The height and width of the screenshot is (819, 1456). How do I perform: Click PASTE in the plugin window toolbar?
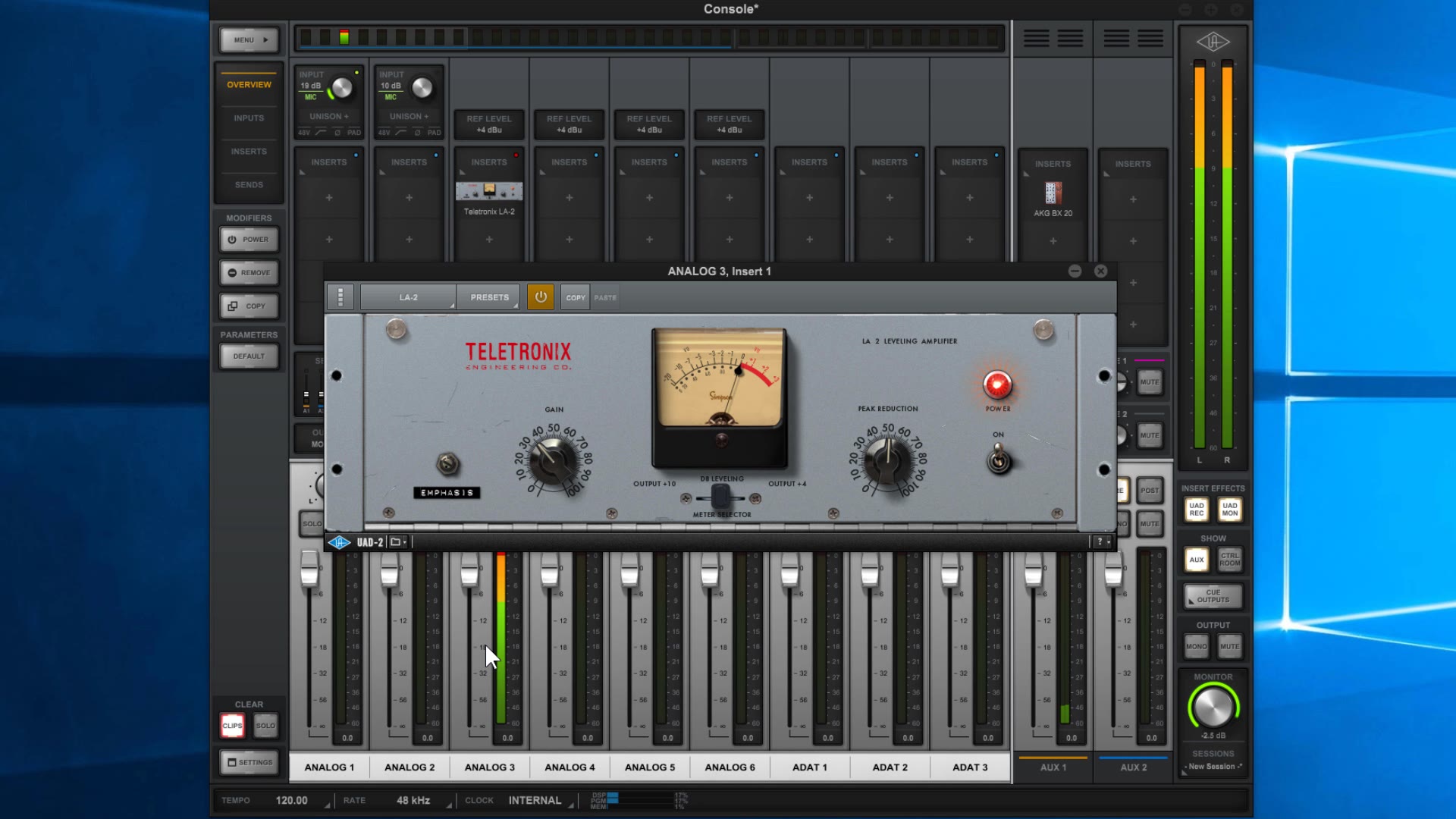coord(605,297)
